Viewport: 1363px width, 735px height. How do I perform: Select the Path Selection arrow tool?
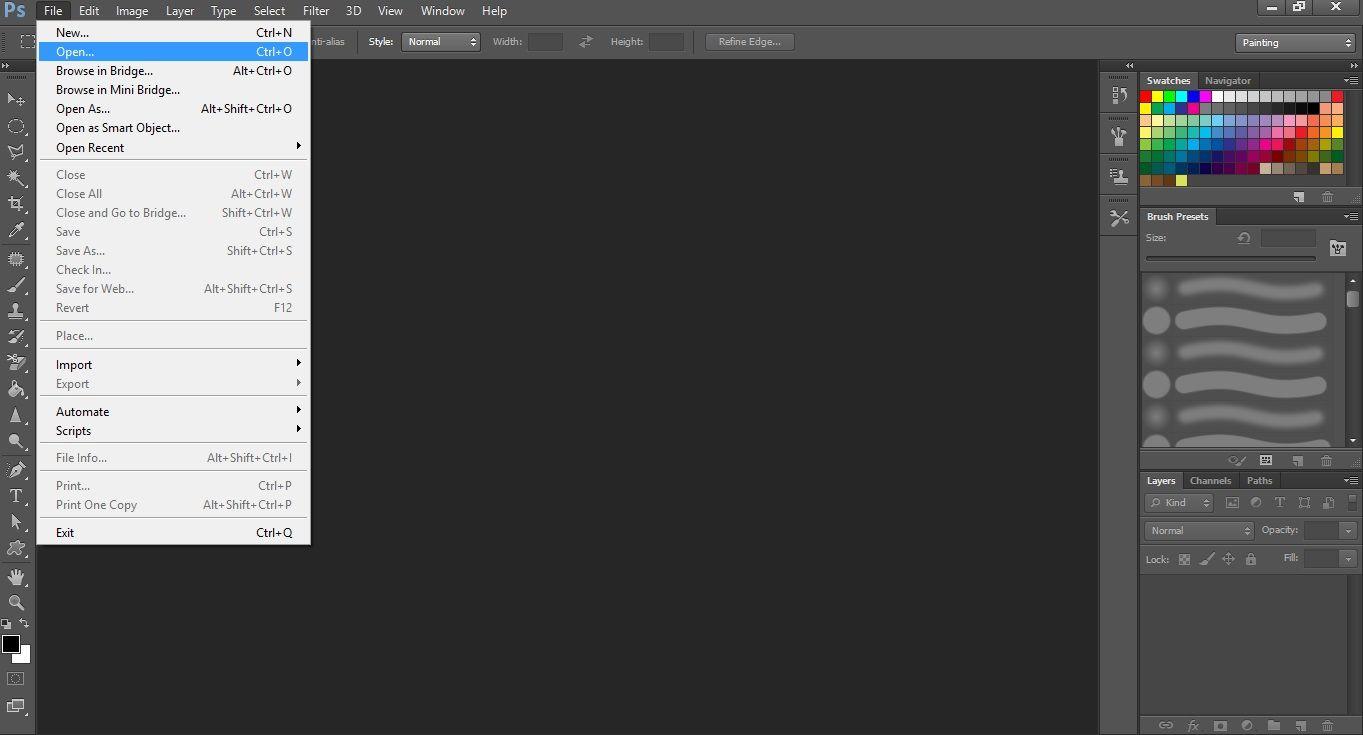click(x=16, y=522)
